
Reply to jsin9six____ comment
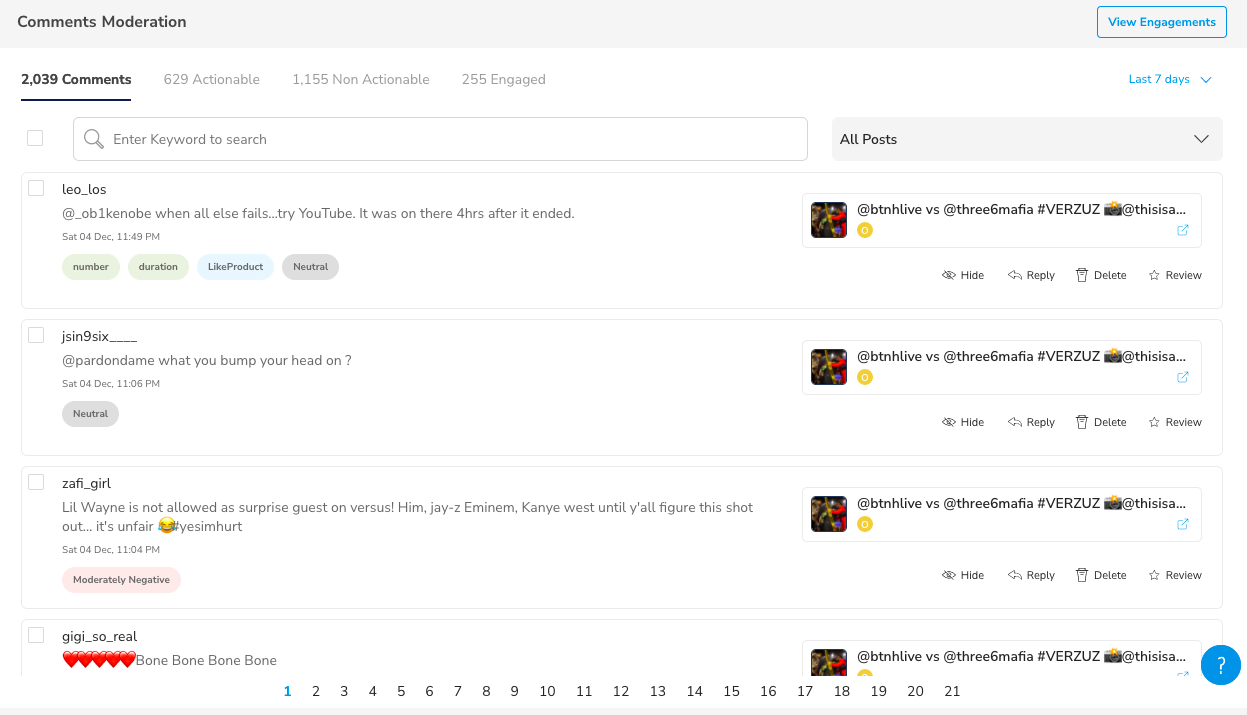1031,422
